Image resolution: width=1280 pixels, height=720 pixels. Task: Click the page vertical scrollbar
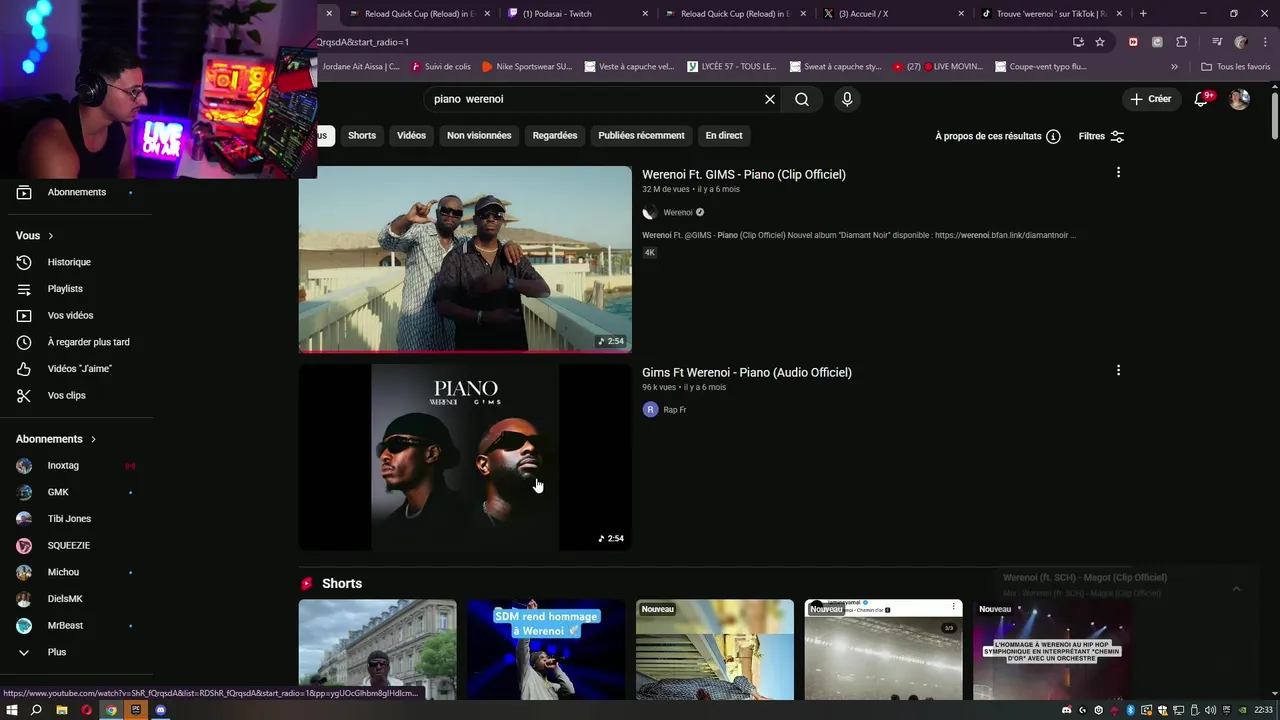click(x=1275, y=115)
